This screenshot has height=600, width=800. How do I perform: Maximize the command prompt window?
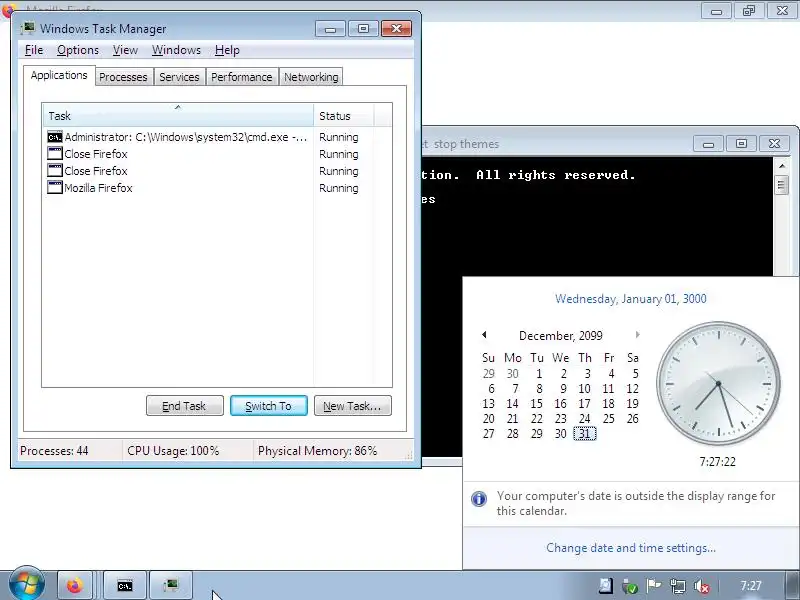click(x=741, y=144)
